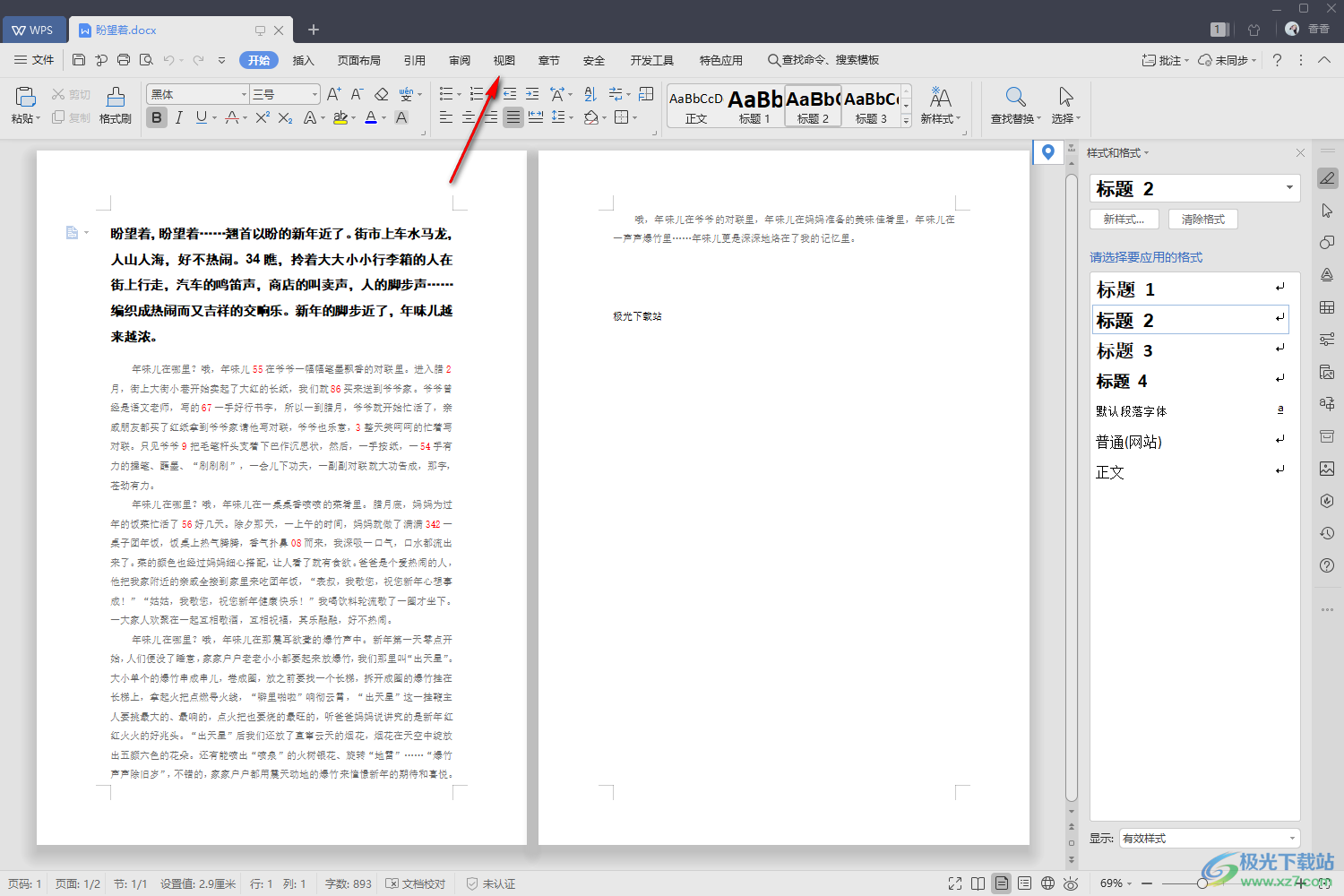This screenshot has height=896, width=1344.
Task: Click the Sort (A-Z) icon
Action: 590,94
